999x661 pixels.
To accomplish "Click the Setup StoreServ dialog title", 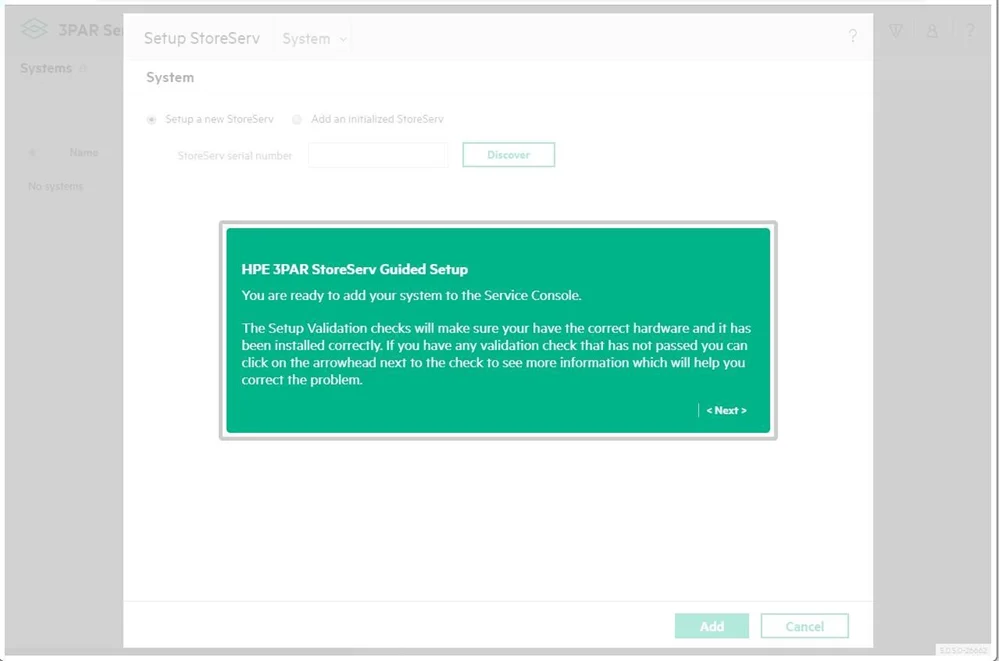I will (x=201, y=38).
